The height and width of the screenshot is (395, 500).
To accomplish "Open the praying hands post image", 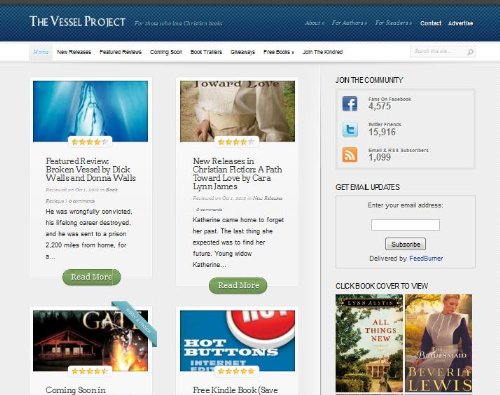I will click(x=90, y=111).
